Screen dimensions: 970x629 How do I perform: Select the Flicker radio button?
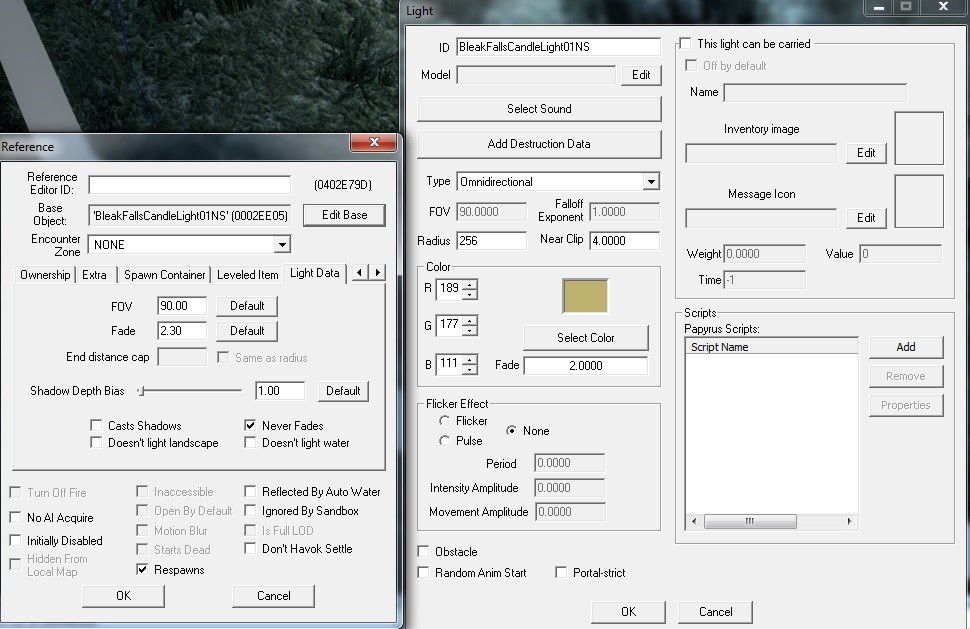coord(445,421)
